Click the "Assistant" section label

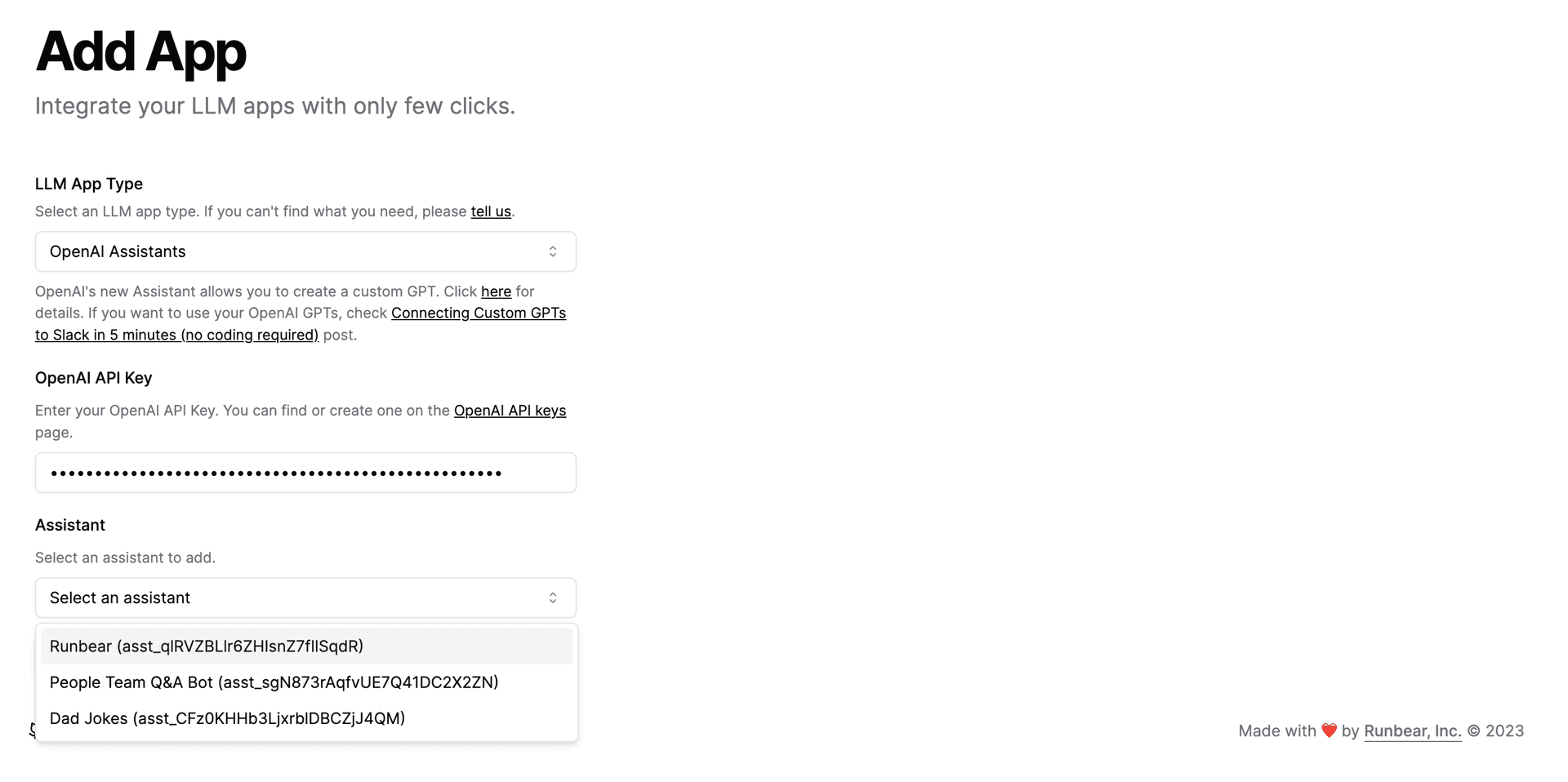[70, 525]
